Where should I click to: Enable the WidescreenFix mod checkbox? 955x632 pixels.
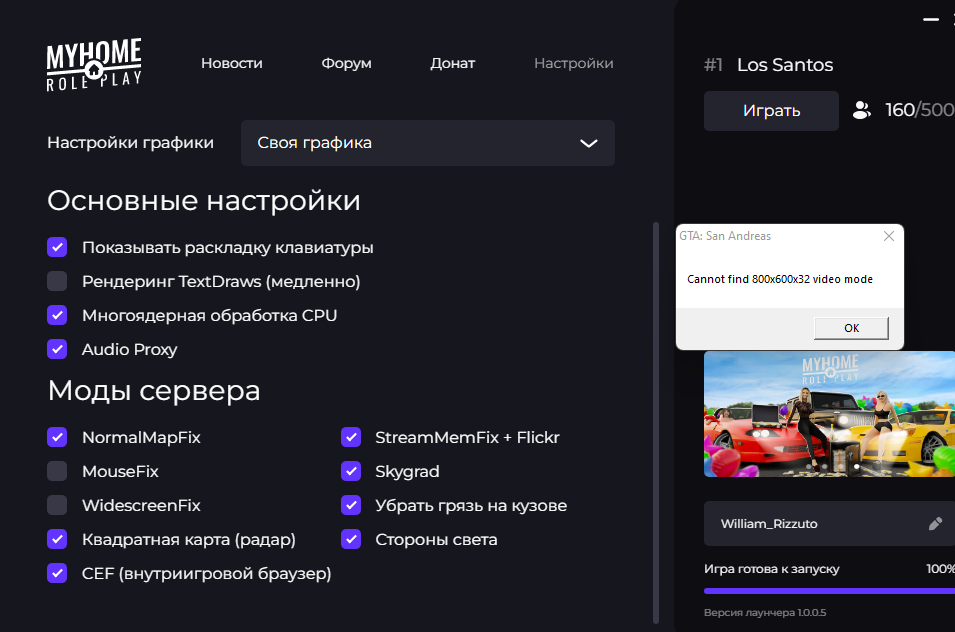(x=57, y=505)
